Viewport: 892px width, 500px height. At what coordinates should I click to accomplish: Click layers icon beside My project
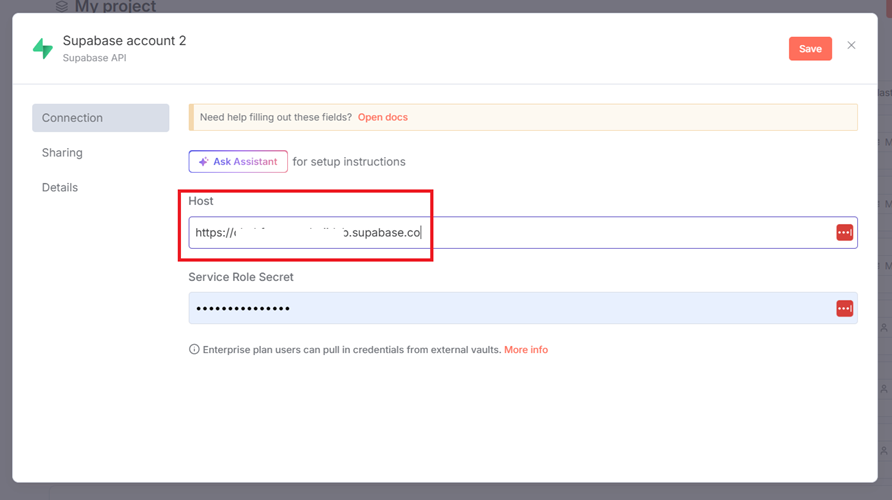point(62,6)
